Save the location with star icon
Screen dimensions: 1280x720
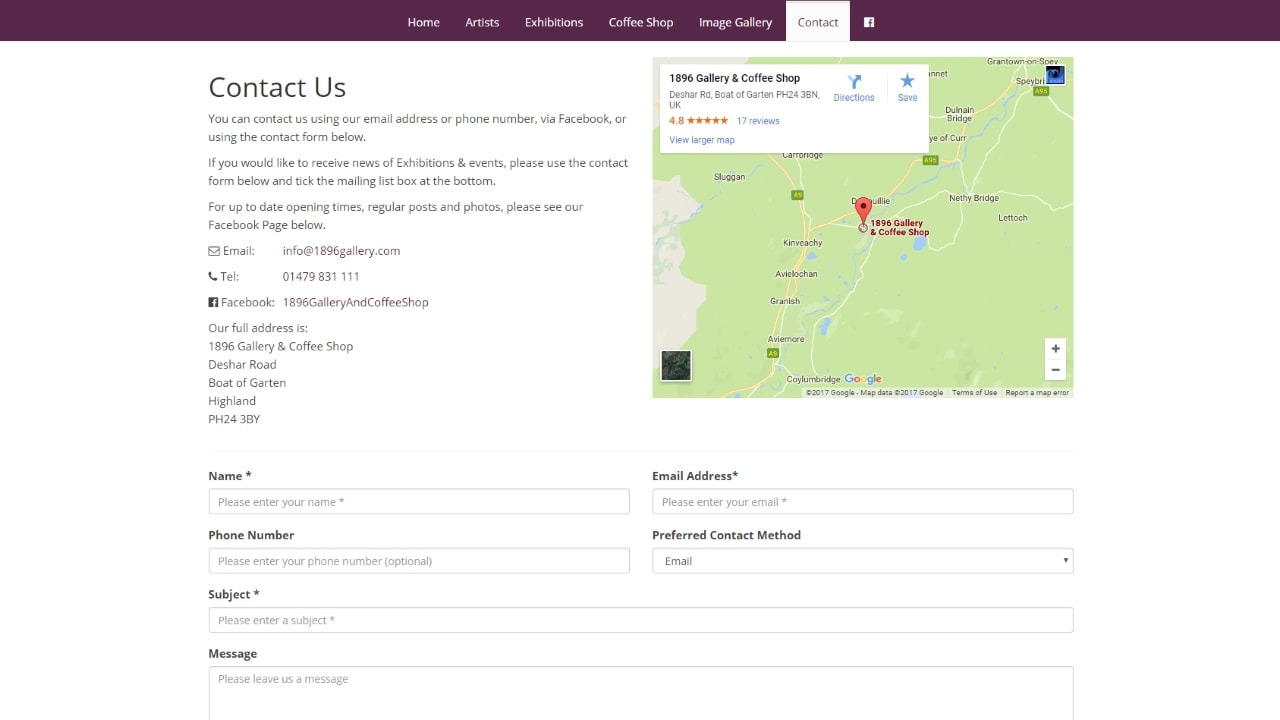click(907, 87)
